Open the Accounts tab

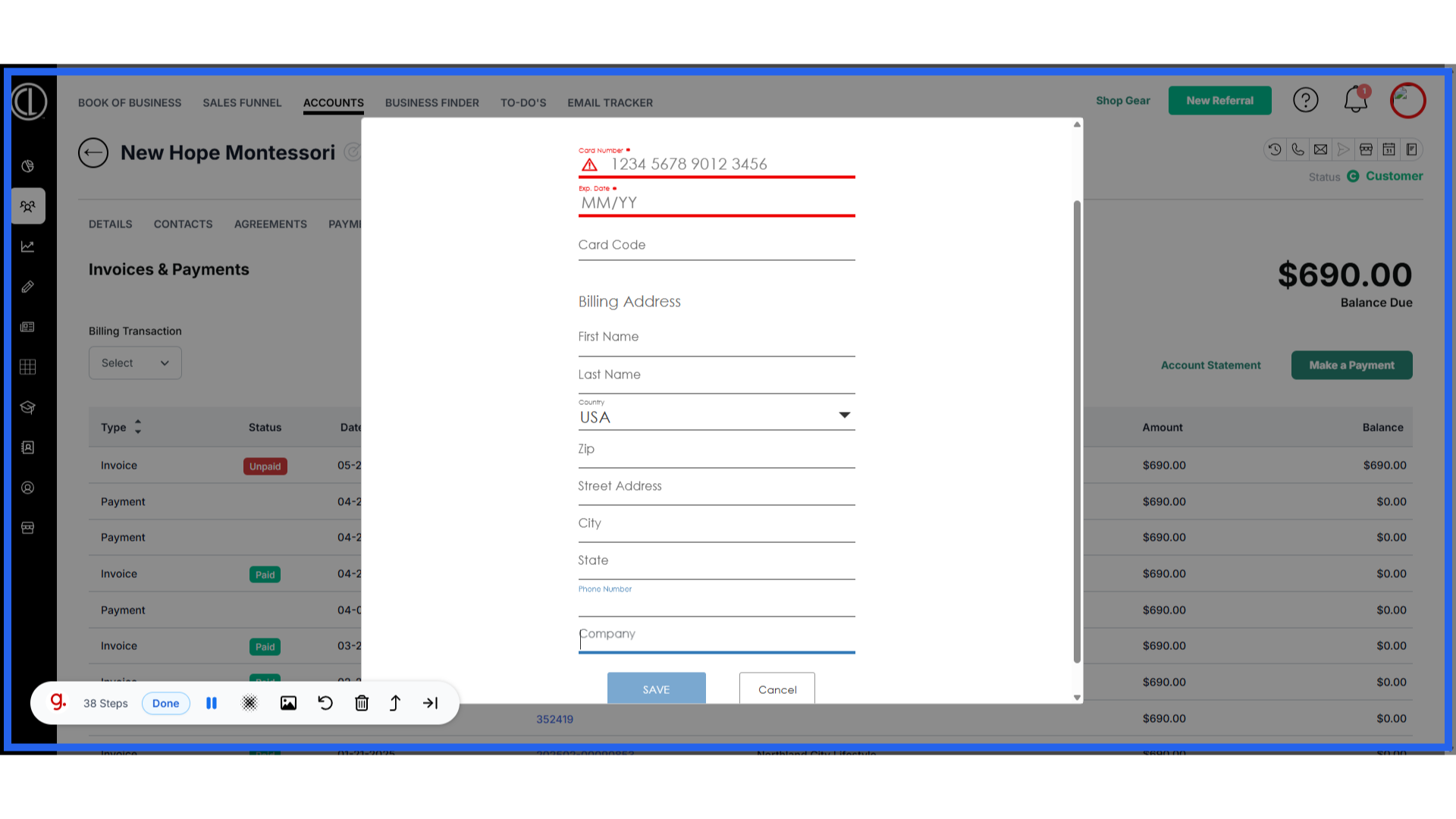334,102
